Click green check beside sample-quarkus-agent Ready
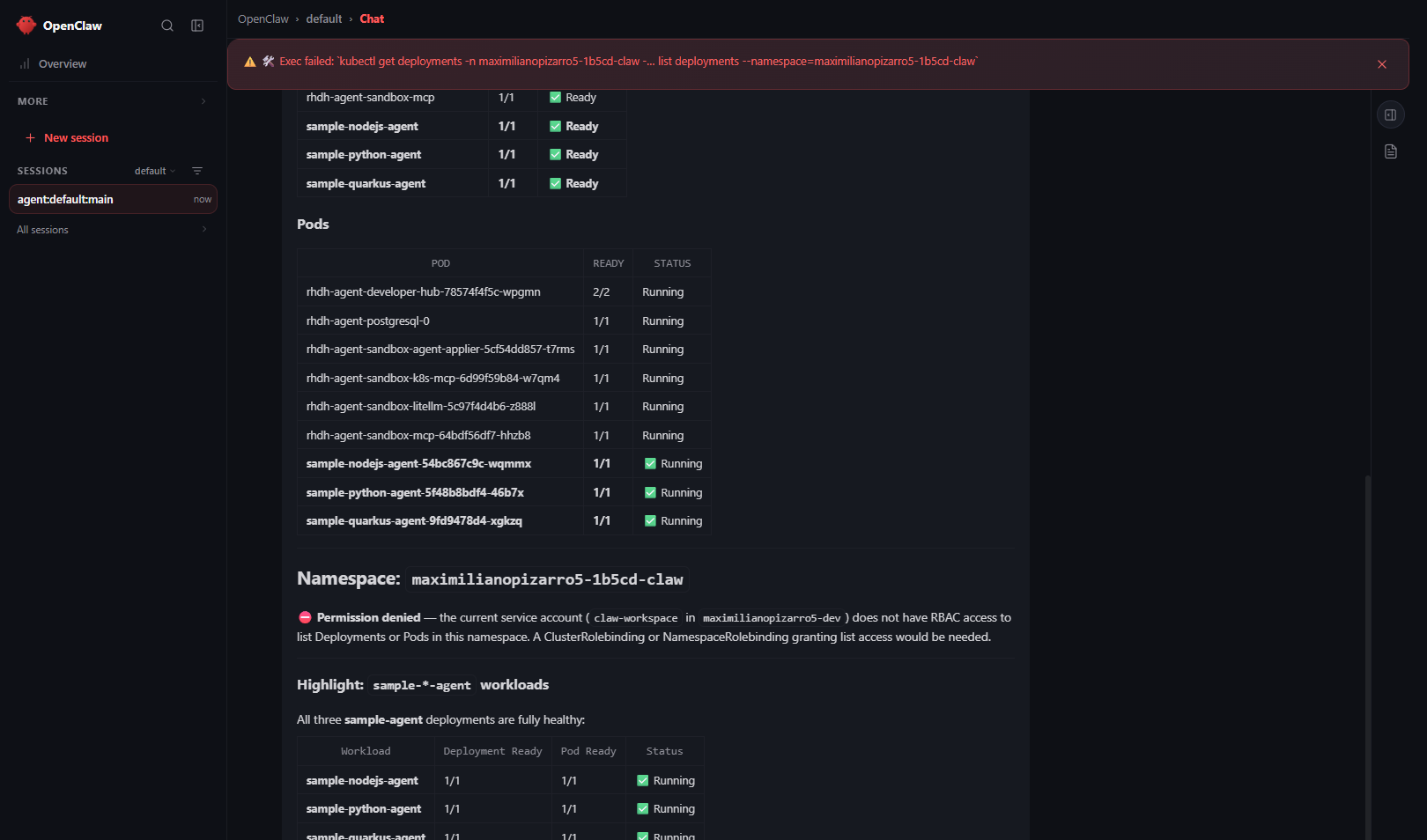This screenshot has width=1427, height=840. [555, 183]
